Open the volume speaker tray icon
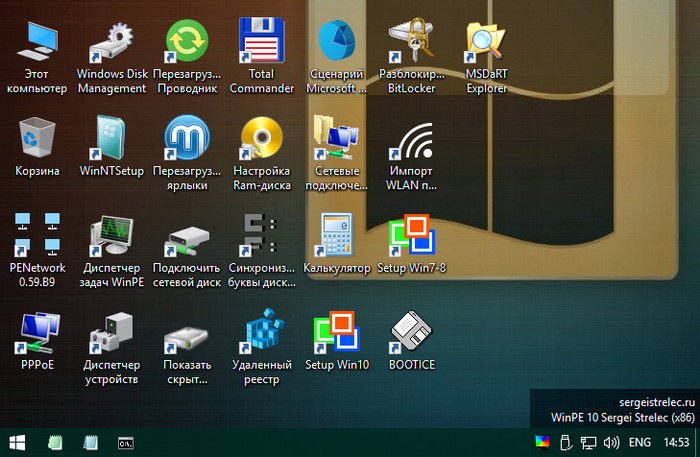 (611, 442)
